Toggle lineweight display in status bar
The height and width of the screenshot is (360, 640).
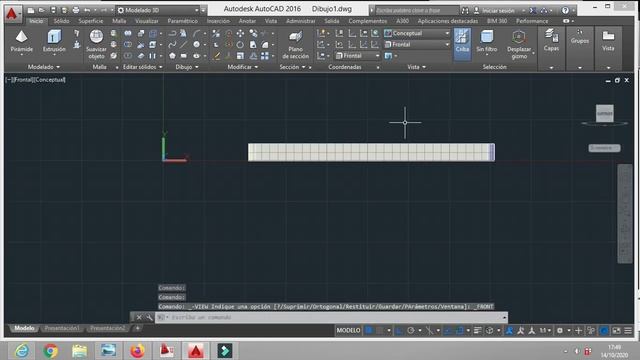(x=477, y=330)
